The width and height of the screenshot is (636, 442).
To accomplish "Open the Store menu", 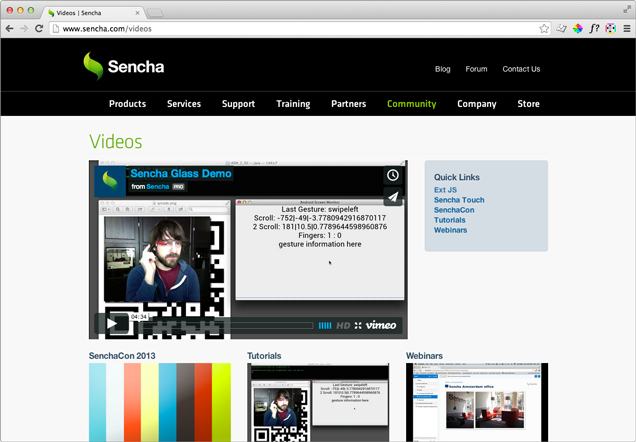I will (528, 104).
